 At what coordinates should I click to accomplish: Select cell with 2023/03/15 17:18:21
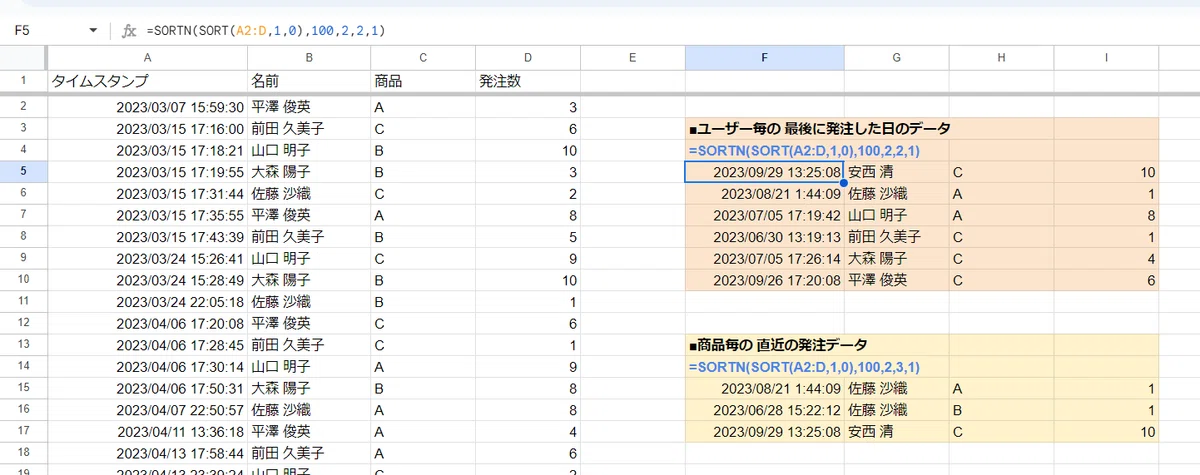(147, 150)
